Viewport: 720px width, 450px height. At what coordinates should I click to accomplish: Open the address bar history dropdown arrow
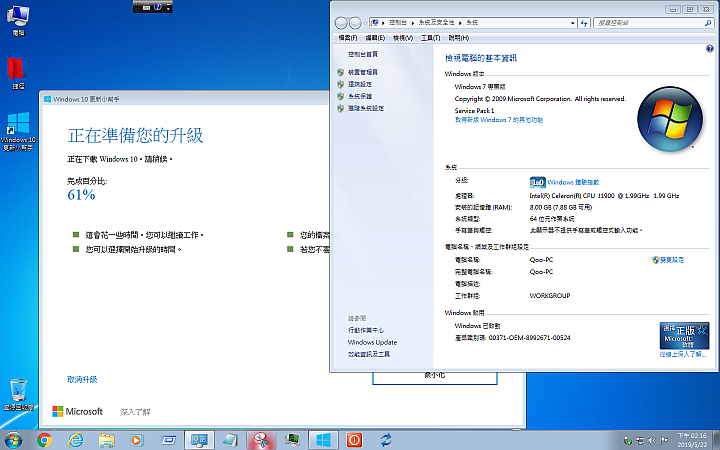click(x=573, y=23)
